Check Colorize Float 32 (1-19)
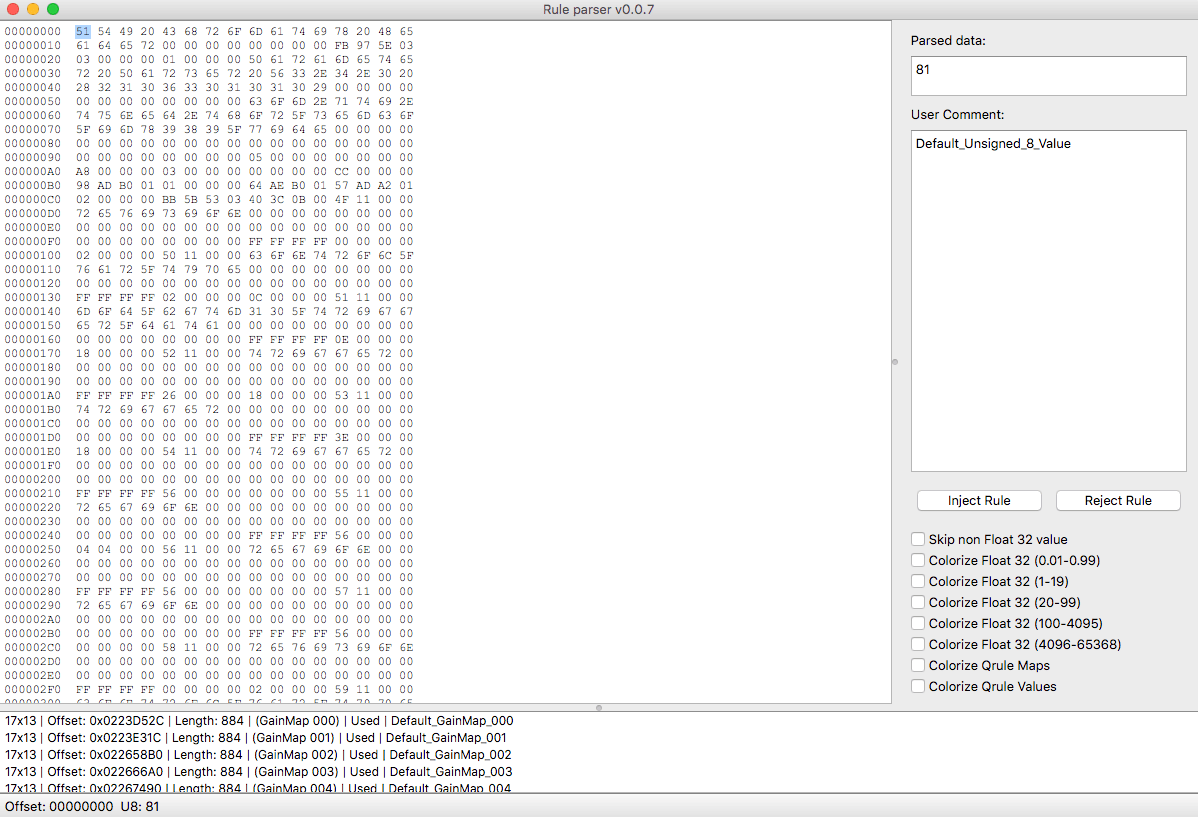Screen dimensions: 1198x817 (918, 582)
